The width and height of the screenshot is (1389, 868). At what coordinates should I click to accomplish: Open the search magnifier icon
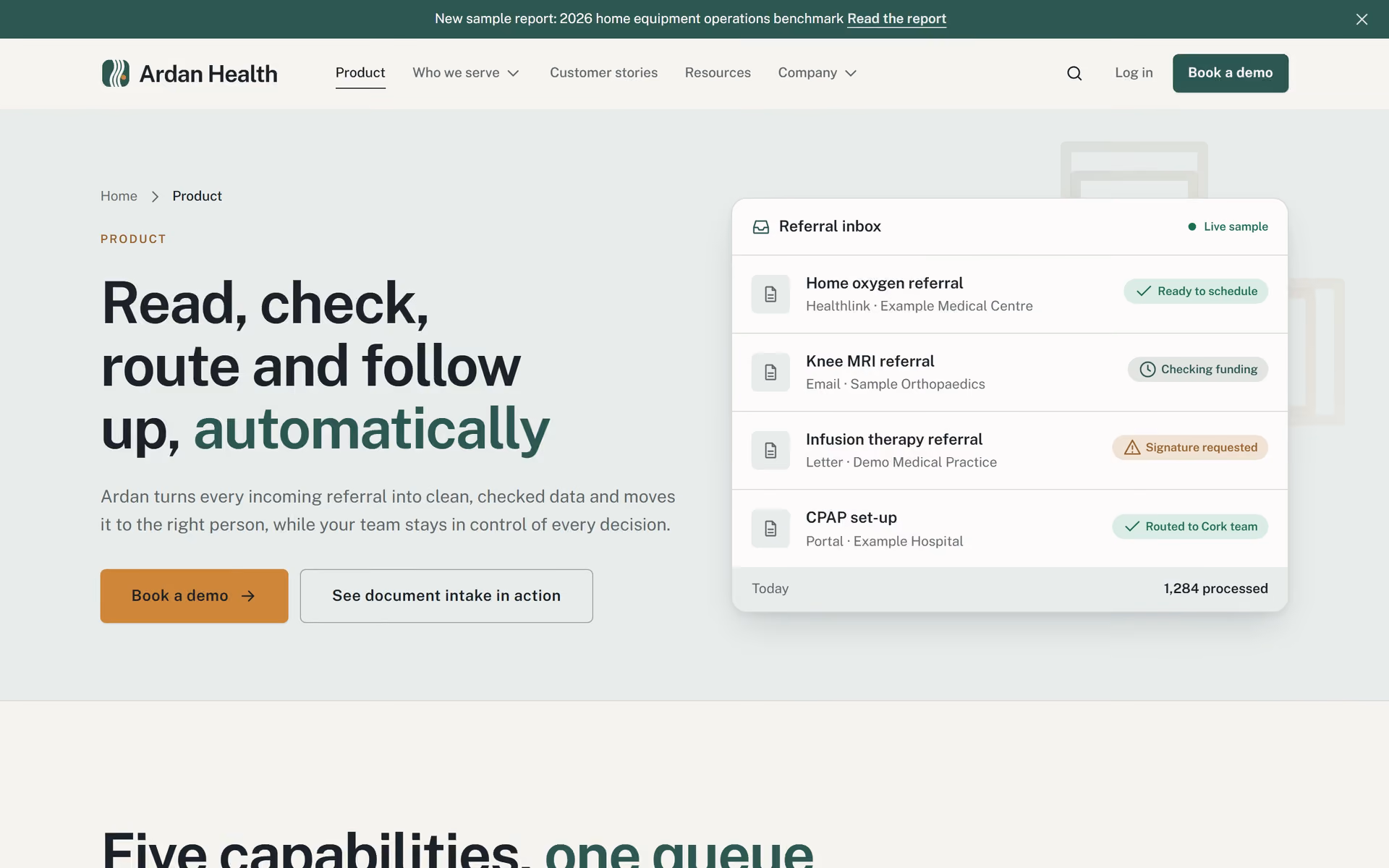point(1074,73)
